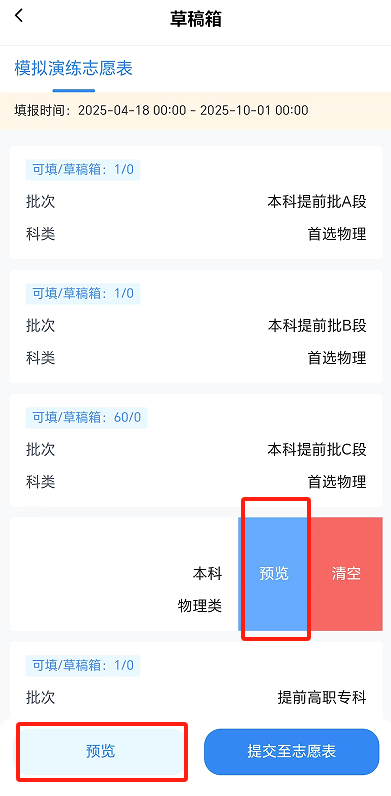391x796 pixels.
Task: Click the blue 预览 swipe action
Action: click(x=274, y=574)
